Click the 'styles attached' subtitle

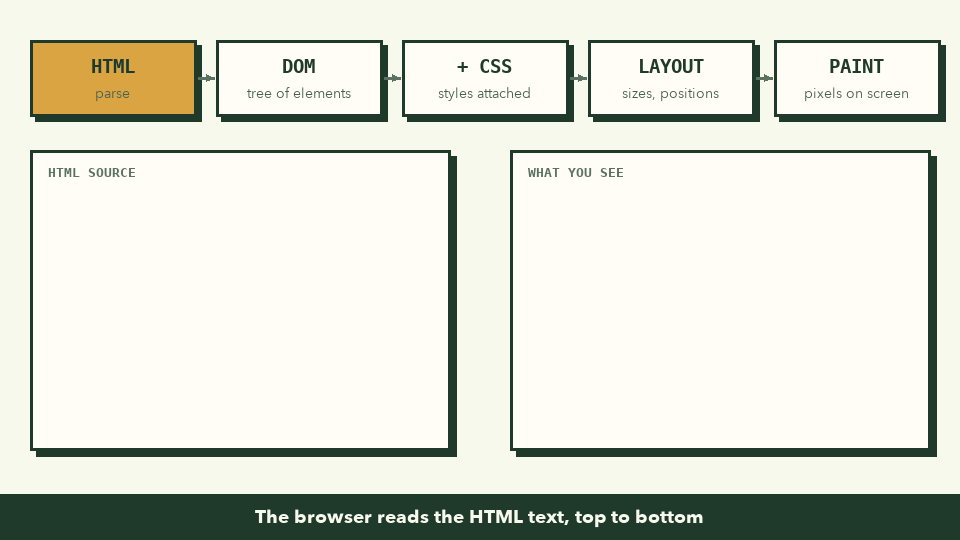(484, 93)
